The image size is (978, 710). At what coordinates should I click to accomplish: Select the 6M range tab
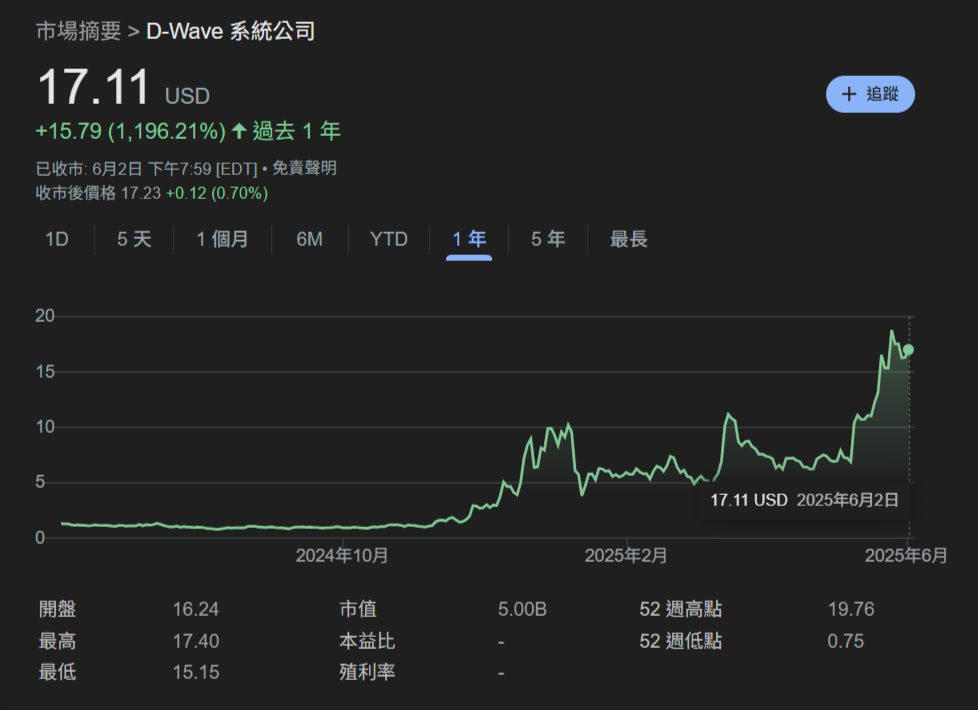click(309, 239)
